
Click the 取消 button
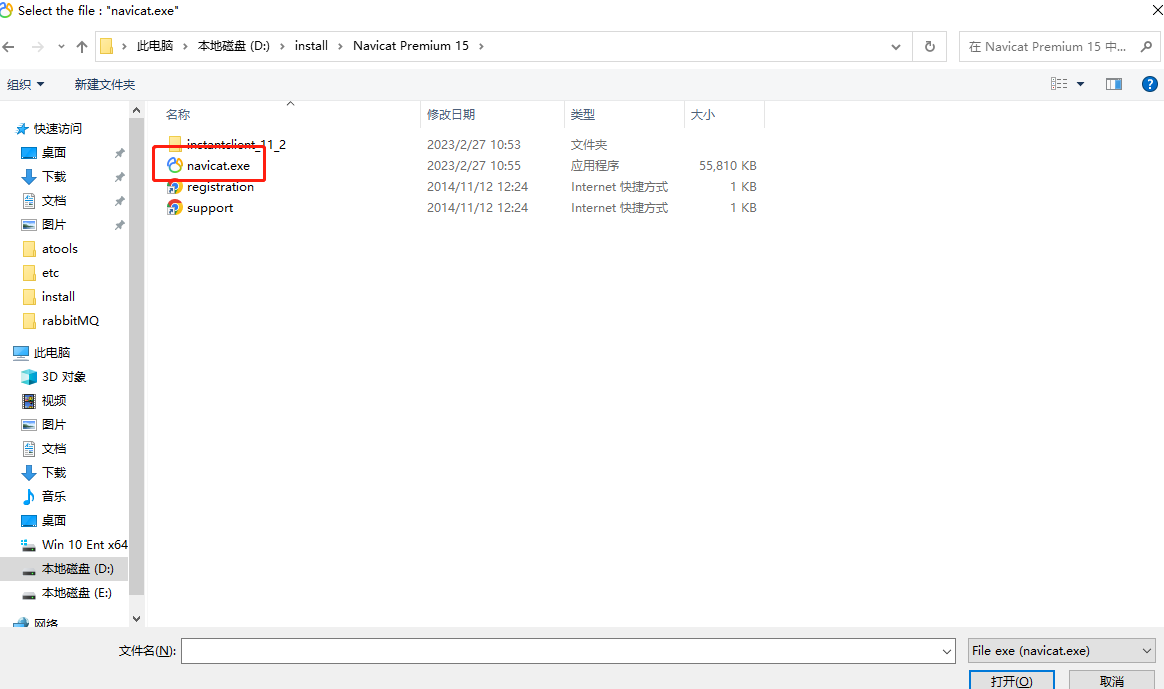coord(1111,680)
